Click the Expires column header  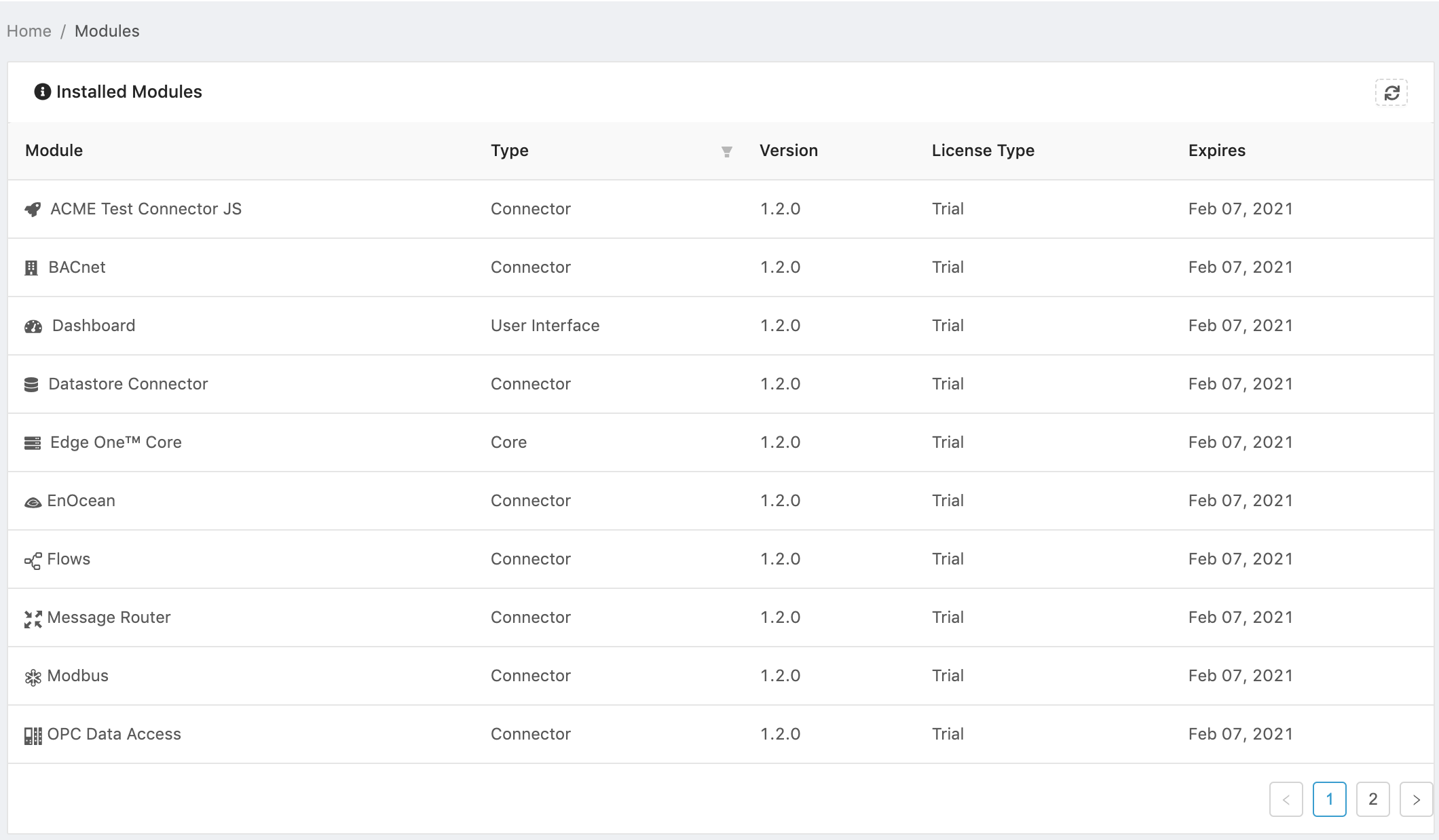click(1217, 151)
